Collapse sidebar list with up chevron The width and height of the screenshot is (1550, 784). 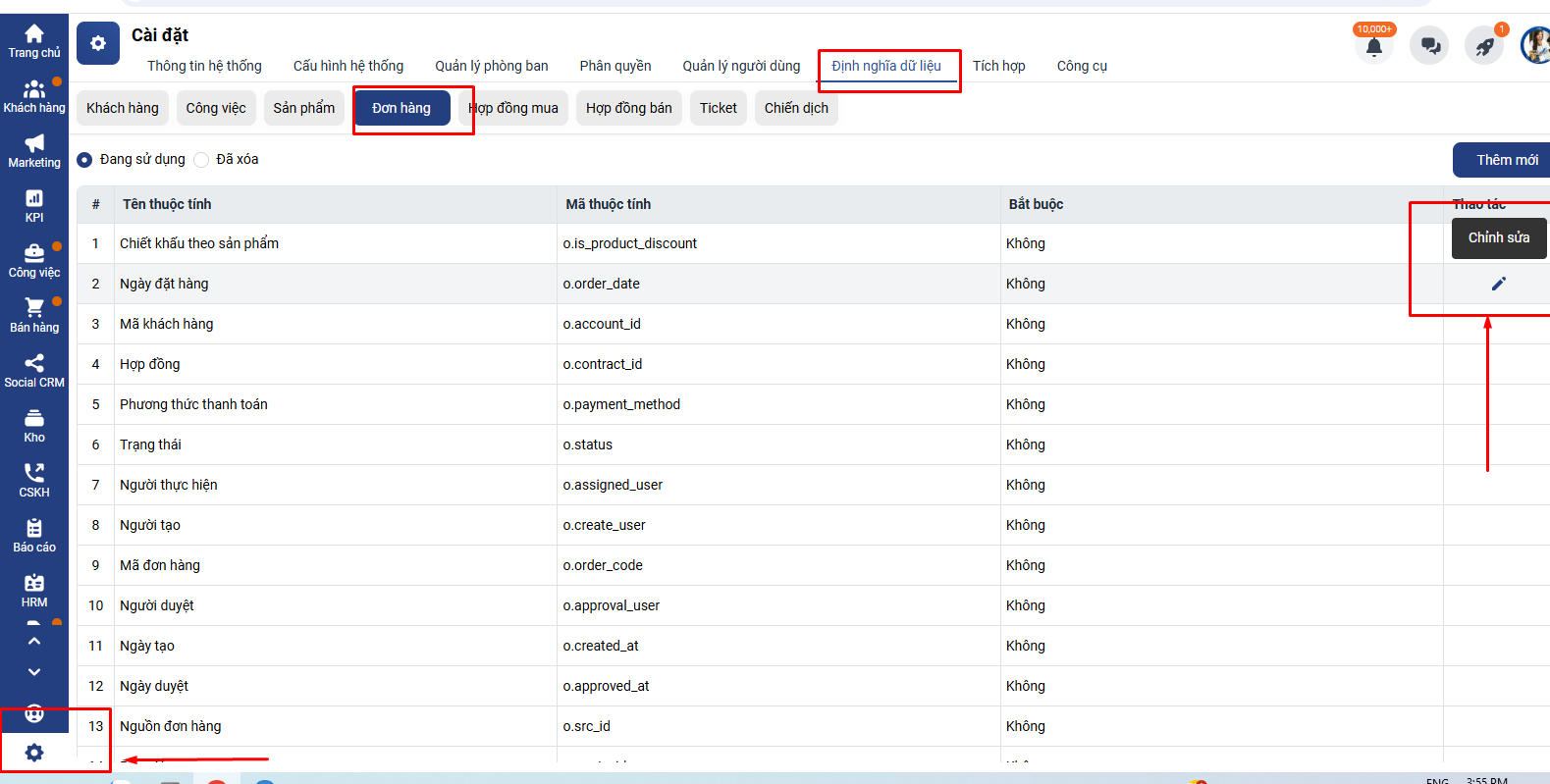(33, 641)
